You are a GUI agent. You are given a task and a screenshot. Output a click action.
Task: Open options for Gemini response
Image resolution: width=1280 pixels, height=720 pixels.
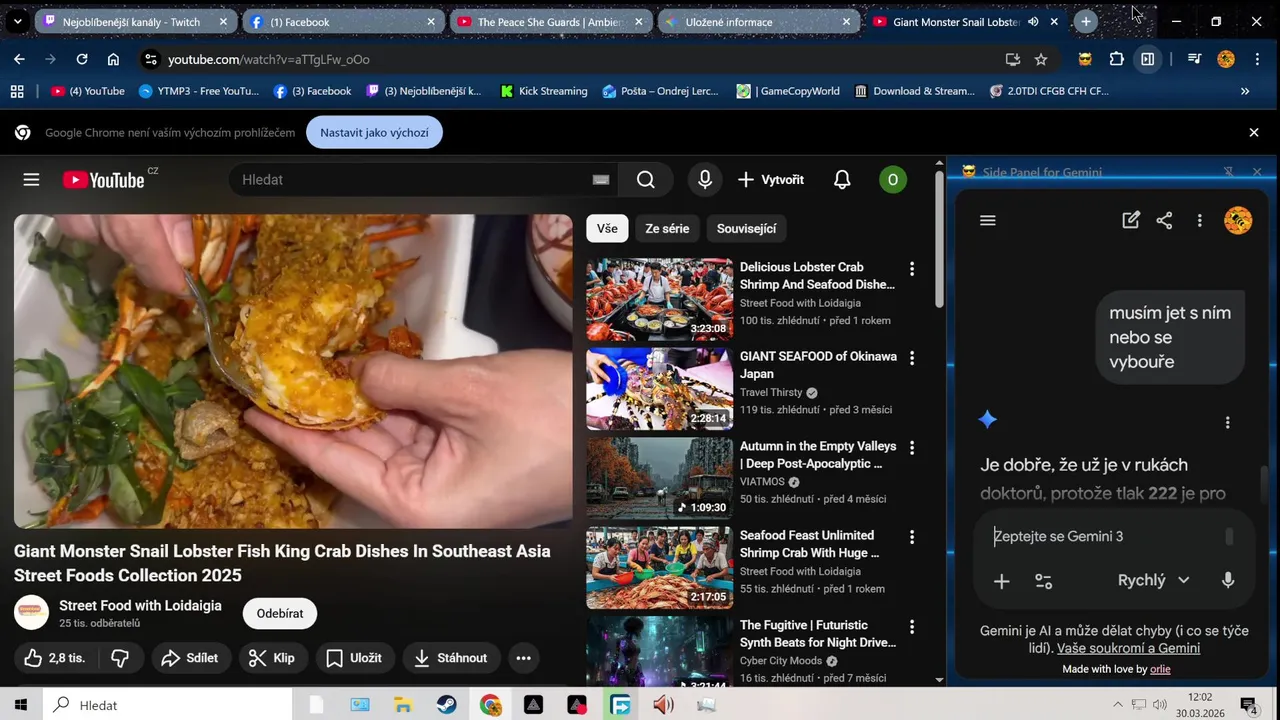(x=1228, y=422)
